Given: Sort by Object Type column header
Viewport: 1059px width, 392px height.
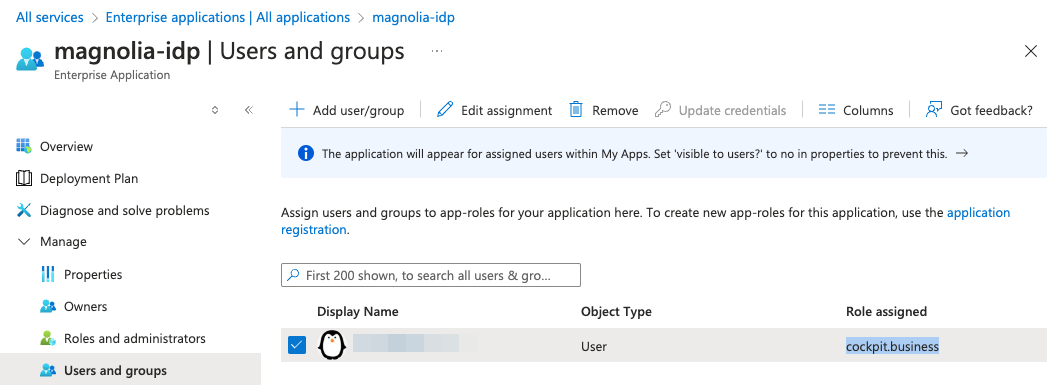Looking at the screenshot, I should pyautogui.click(x=616, y=312).
